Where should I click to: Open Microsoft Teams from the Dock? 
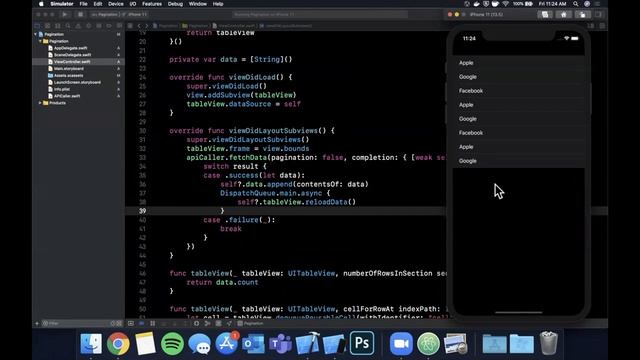click(280, 343)
